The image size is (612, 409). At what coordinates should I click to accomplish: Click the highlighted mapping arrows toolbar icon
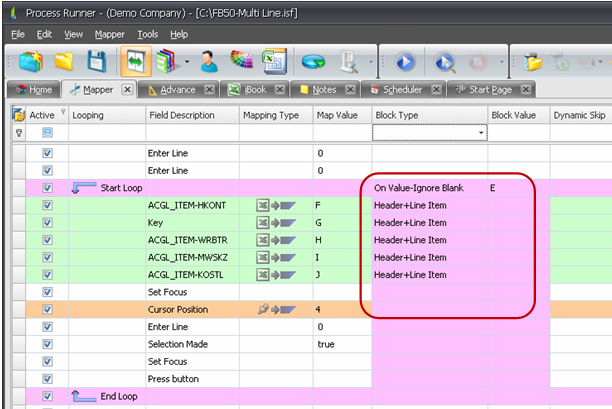point(135,61)
